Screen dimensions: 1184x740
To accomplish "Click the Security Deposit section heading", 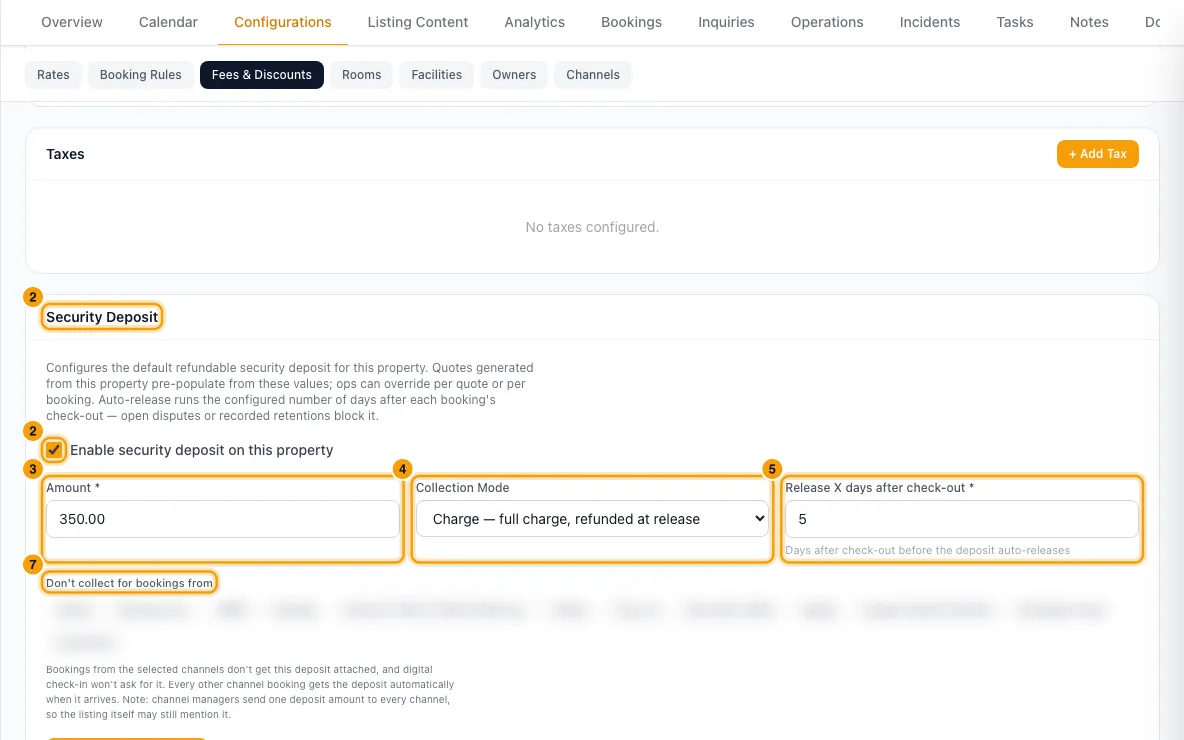I will pyautogui.click(x=102, y=317).
